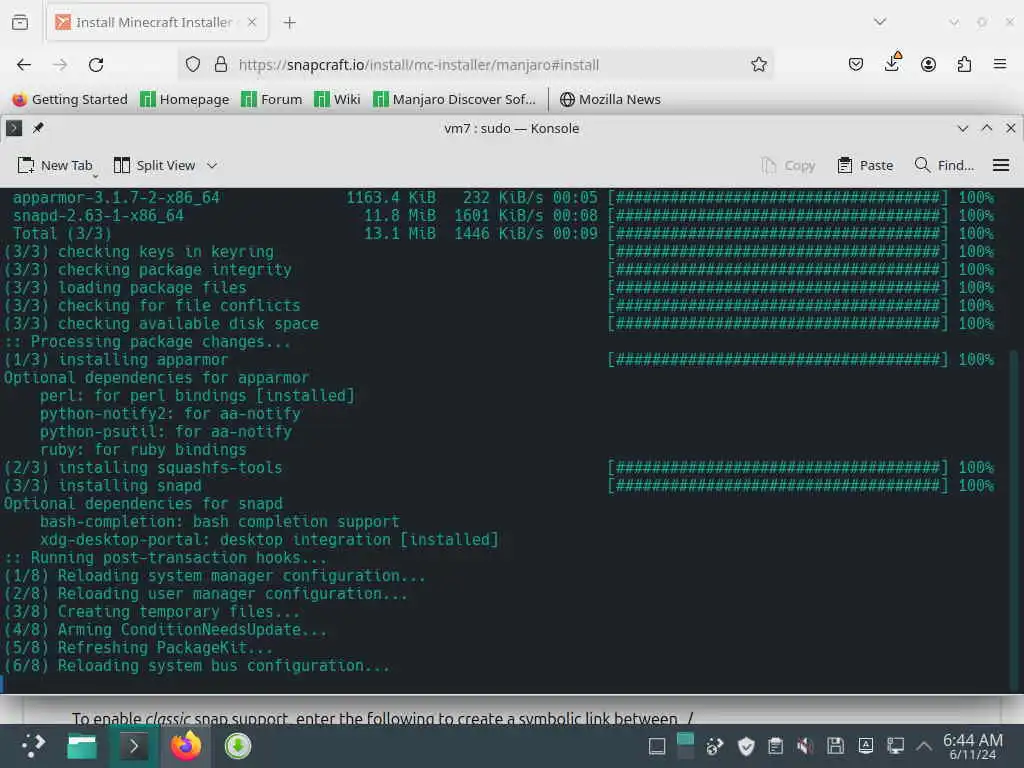Bookmark this page with the star
This screenshot has width=1024, height=768.
[758, 64]
